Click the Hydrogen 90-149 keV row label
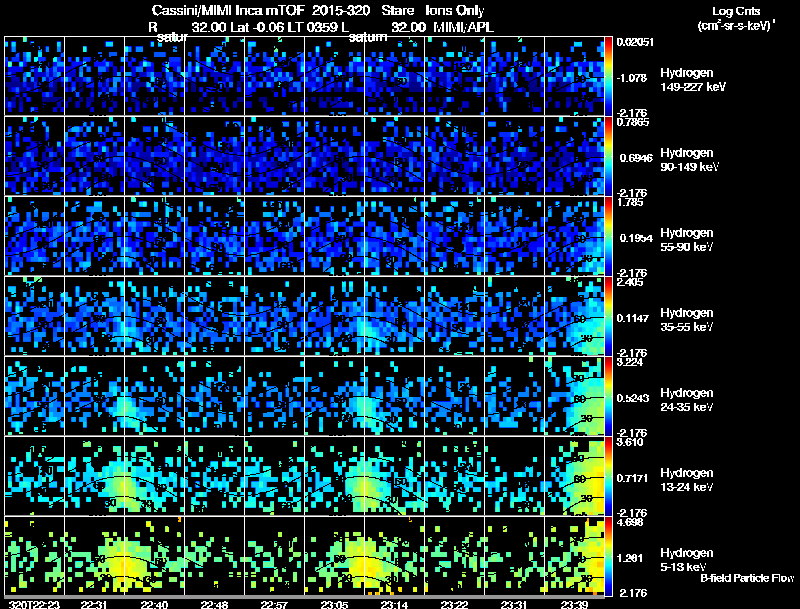800x609 pixels. coord(690,160)
